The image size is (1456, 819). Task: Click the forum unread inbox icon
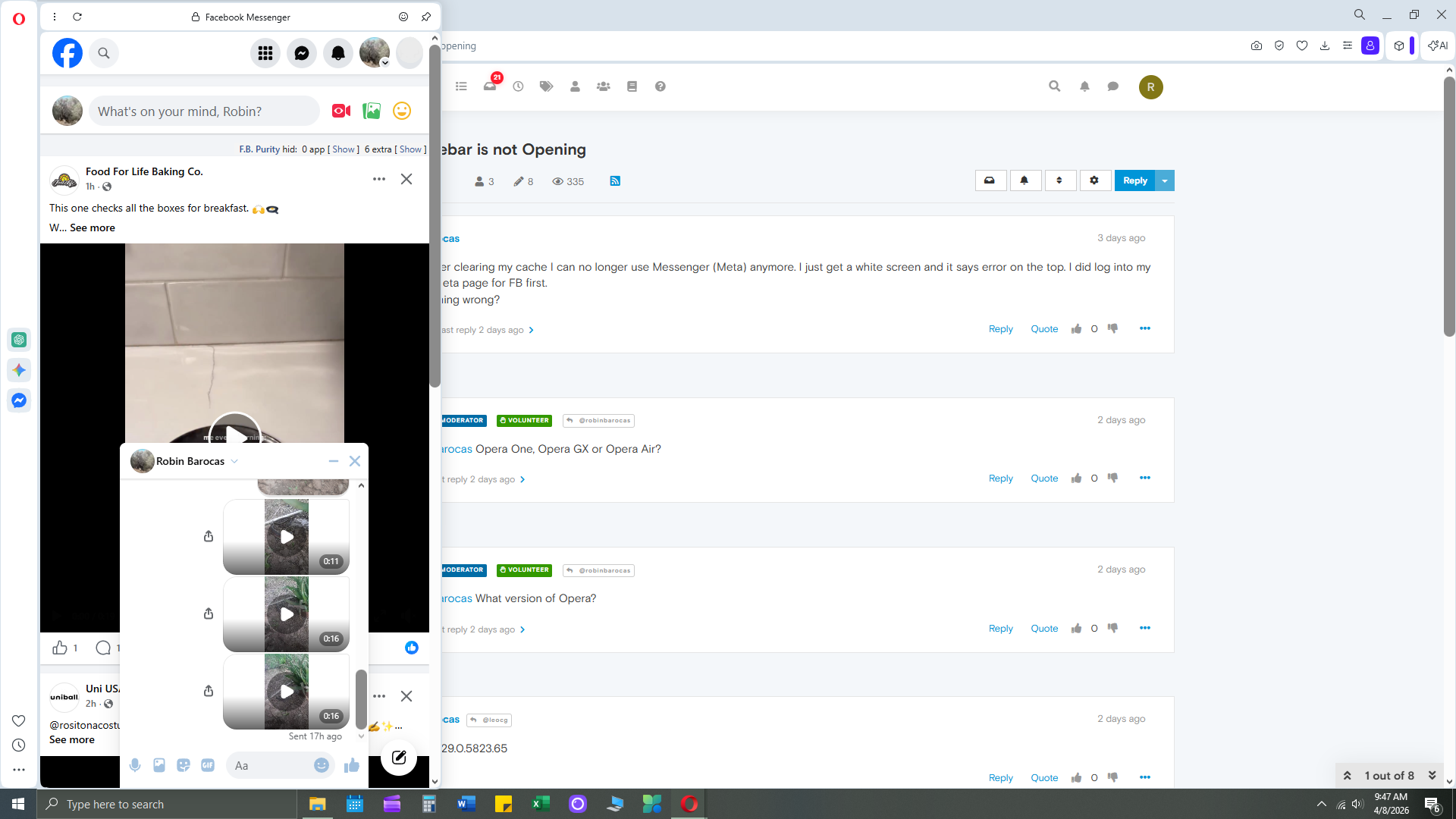click(490, 86)
